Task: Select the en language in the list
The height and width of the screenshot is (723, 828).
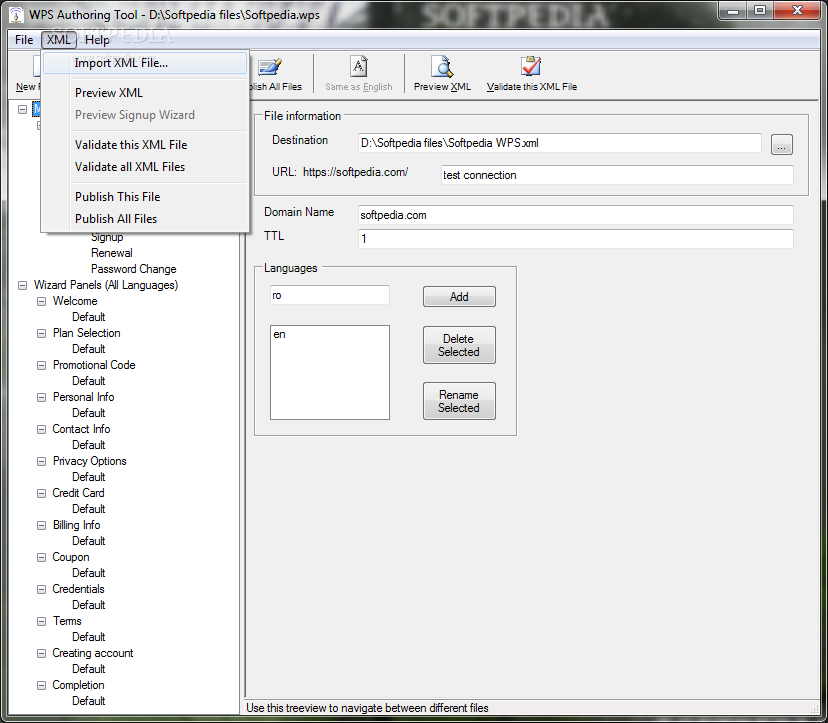Action: pos(279,334)
